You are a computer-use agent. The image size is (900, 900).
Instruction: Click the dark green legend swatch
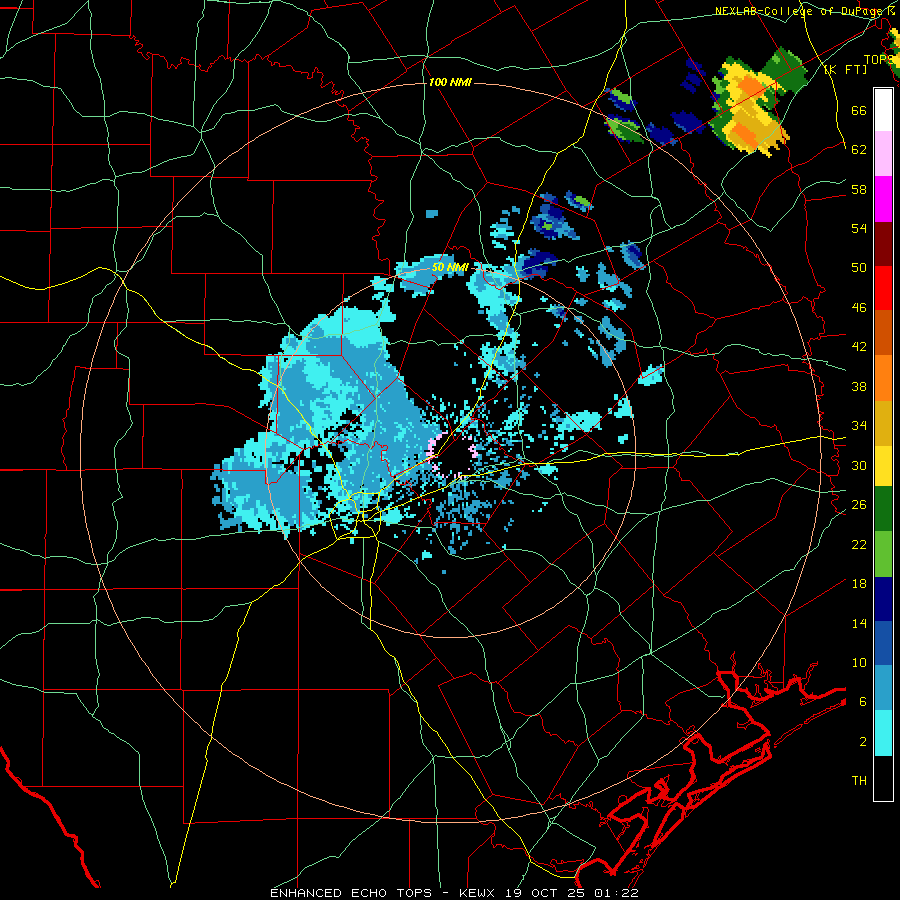883,509
